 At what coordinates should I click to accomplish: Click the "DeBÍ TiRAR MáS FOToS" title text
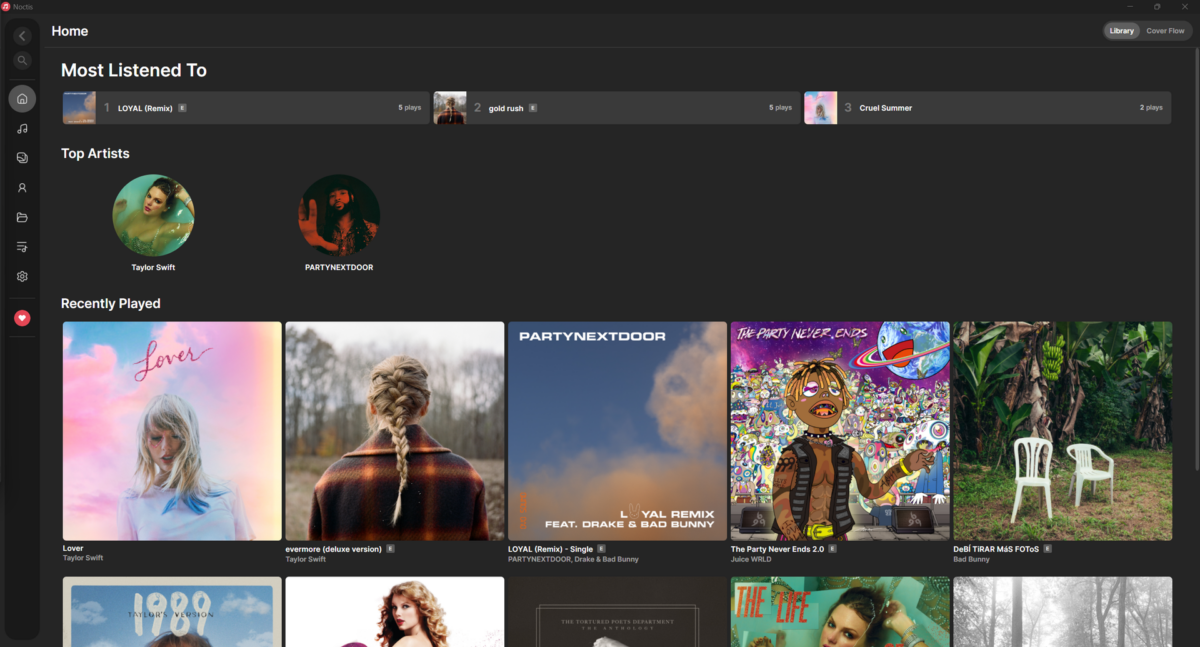pos(996,549)
